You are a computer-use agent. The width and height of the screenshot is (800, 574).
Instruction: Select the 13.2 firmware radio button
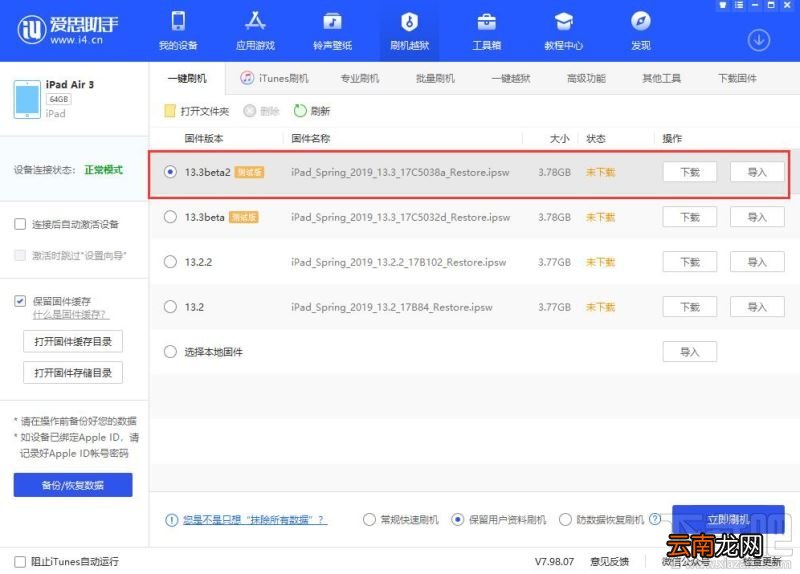[170, 307]
